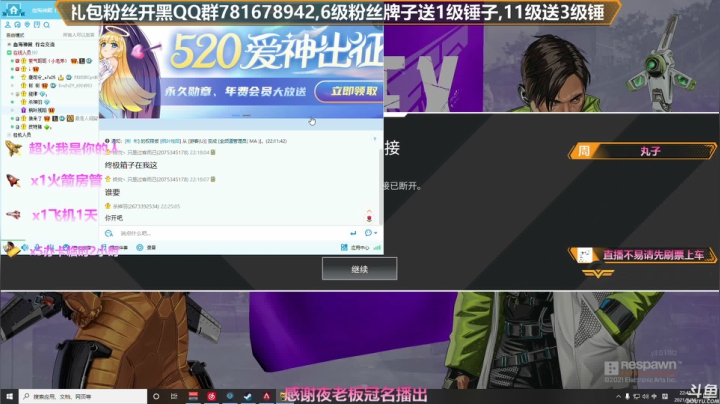Click the send enter-arrow icon

point(353,233)
